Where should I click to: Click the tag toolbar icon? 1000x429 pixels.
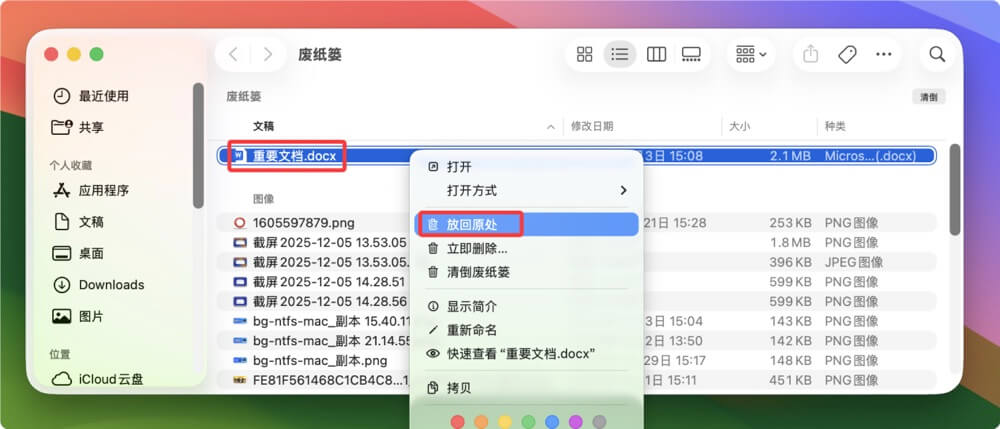pos(847,54)
